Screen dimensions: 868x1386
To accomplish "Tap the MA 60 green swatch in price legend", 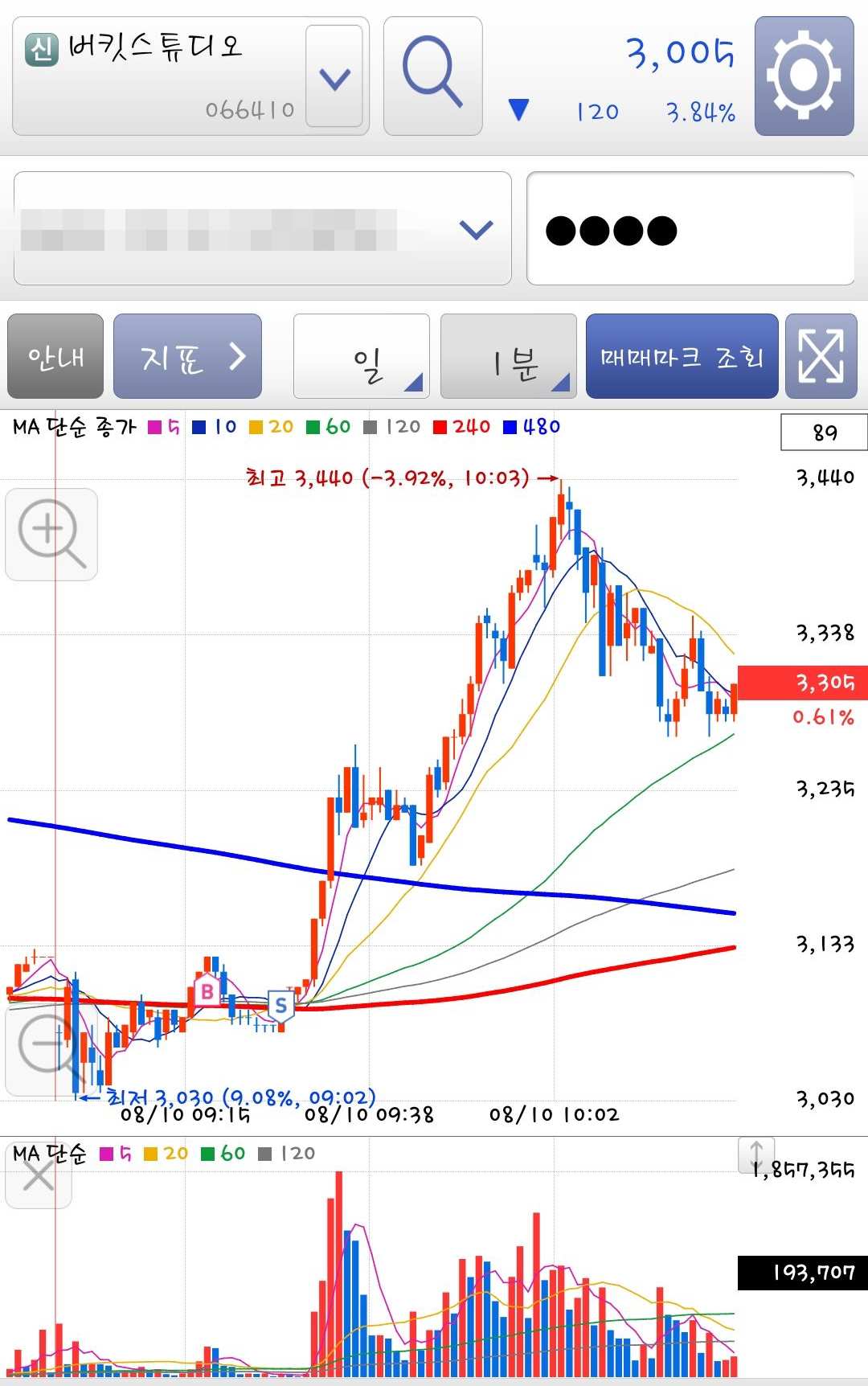I will [x=313, y=428].
